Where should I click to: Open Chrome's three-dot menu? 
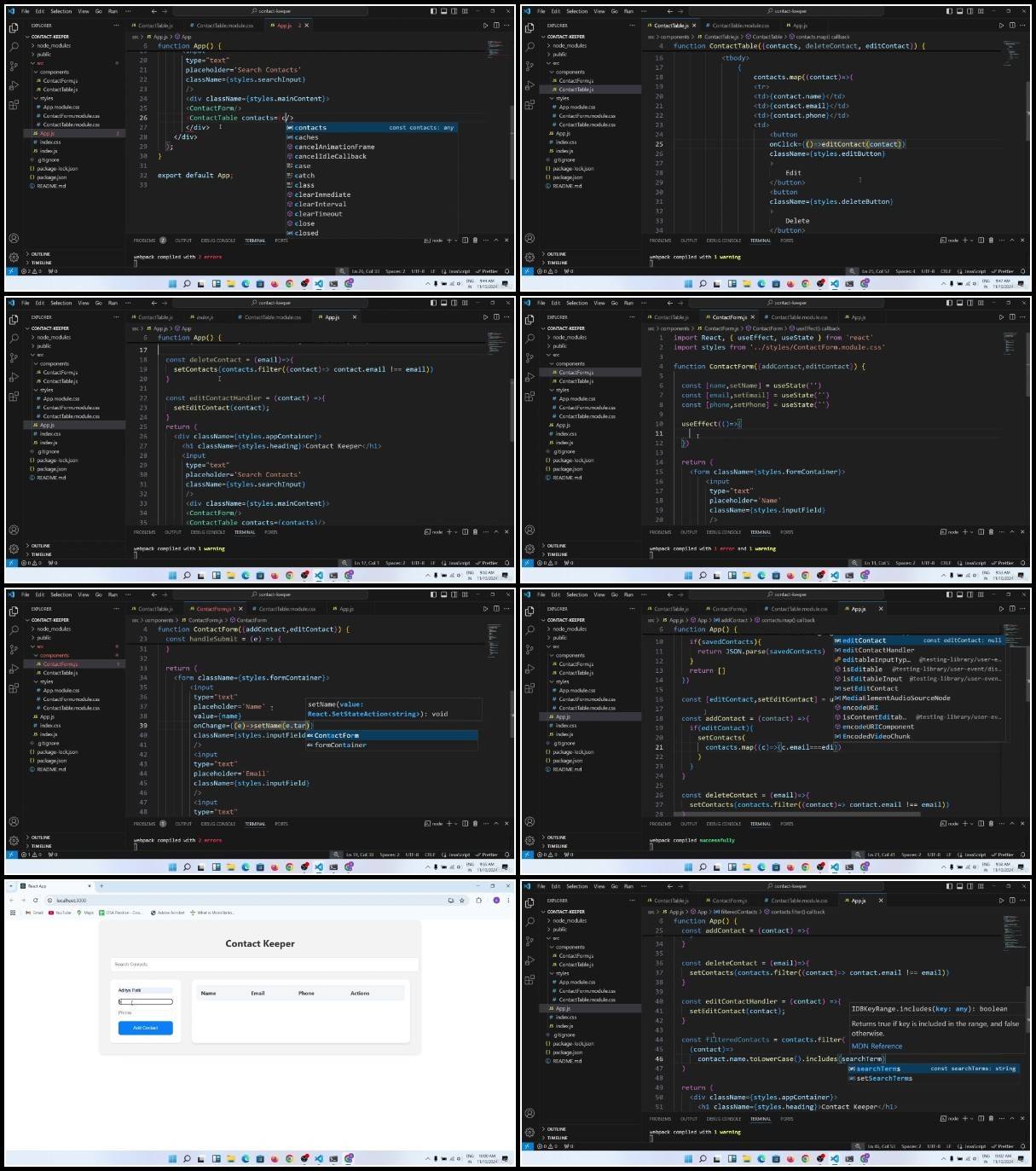pyautogui.click(x=508, y=900)
